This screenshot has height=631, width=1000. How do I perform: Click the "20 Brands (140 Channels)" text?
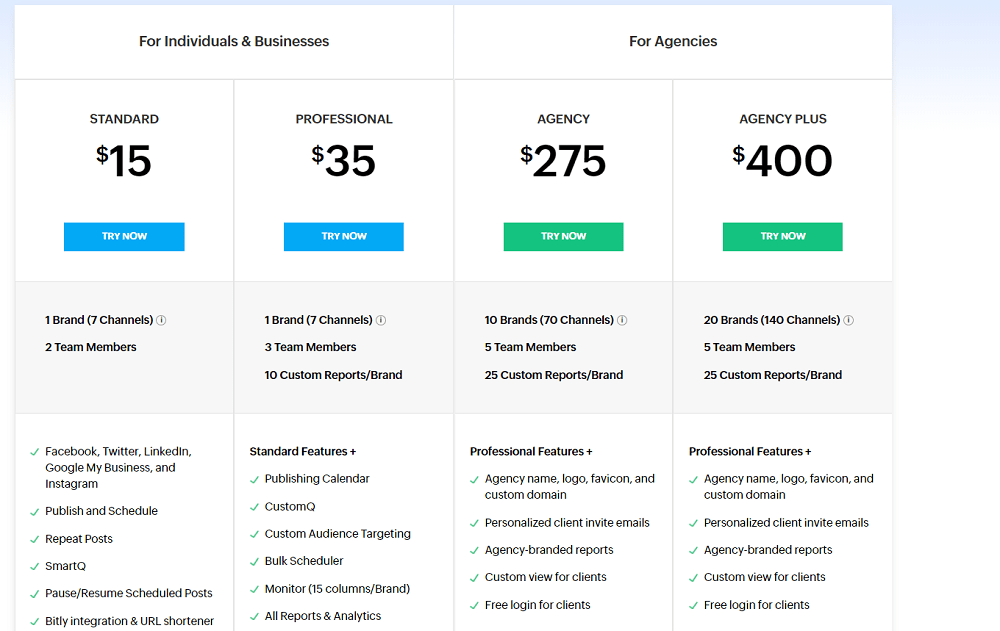pos(772,320)
